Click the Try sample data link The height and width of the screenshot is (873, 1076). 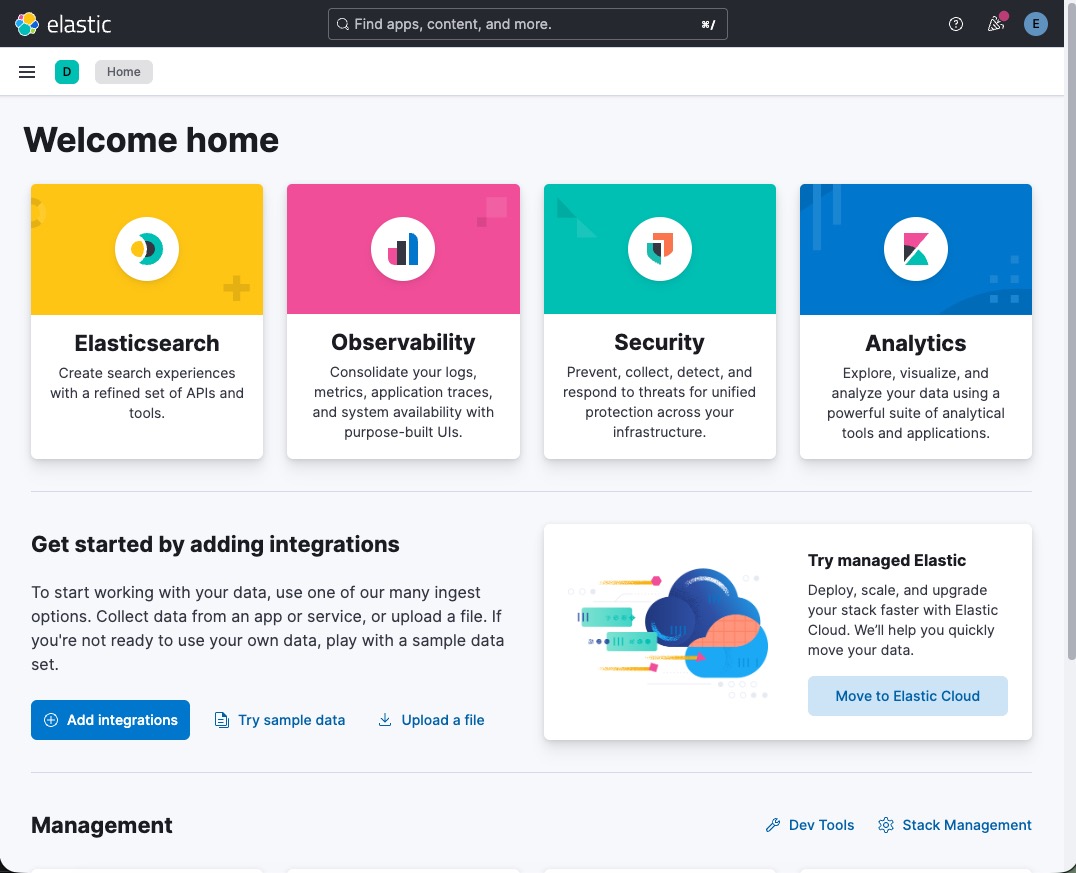[280, 720]
